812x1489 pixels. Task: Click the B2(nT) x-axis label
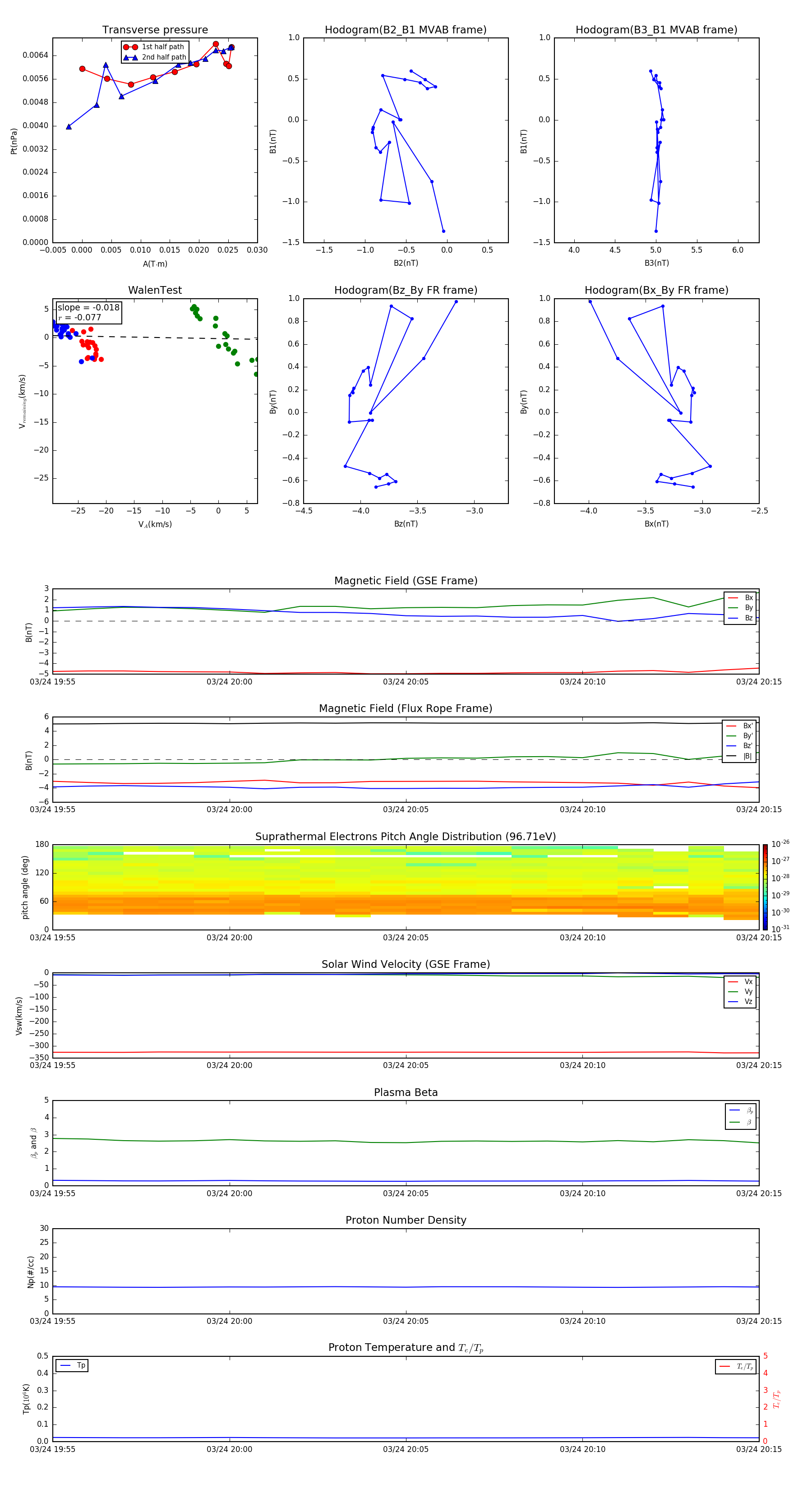click(x=406, y=263)
